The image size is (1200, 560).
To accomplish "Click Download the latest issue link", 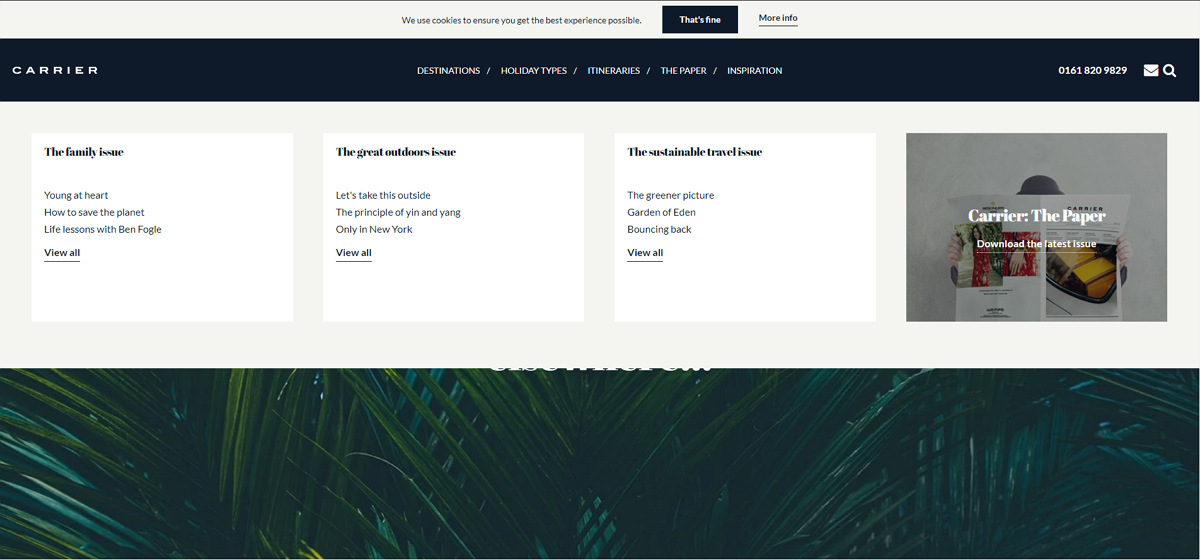I will (1036, 244).
